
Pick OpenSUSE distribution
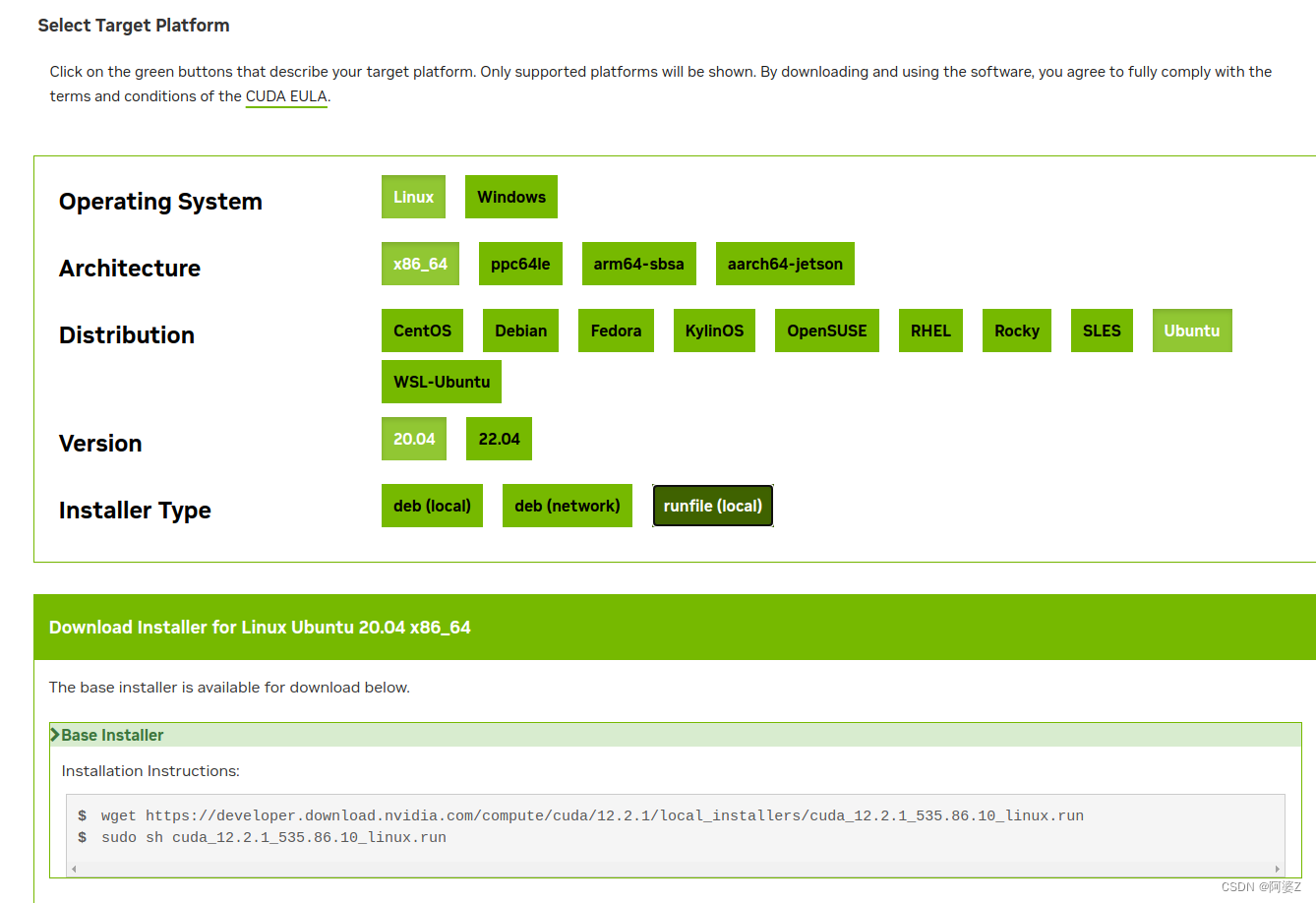[x=827, y=331]
